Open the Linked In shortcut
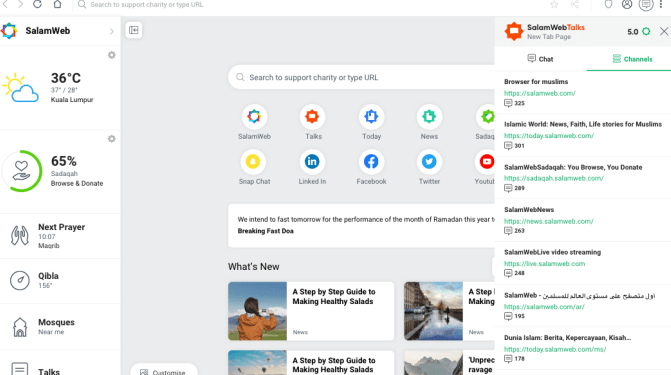Image resolution: width=671 pixels, height=375 pixels. coord(312,161)
